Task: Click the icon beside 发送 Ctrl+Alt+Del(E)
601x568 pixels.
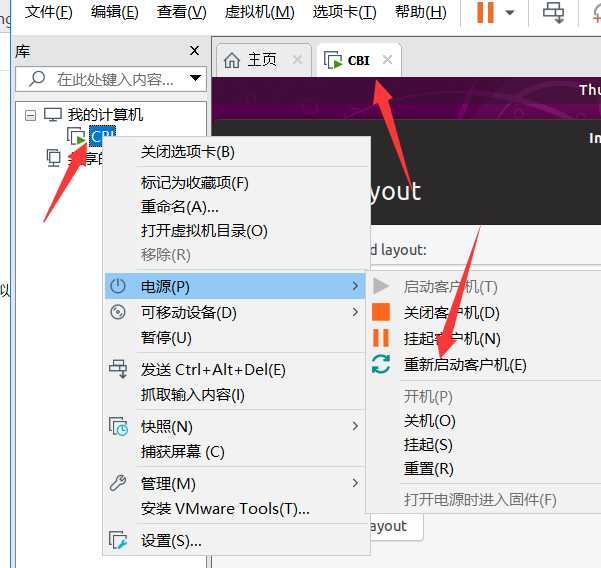Action: [x=118, y=369]
